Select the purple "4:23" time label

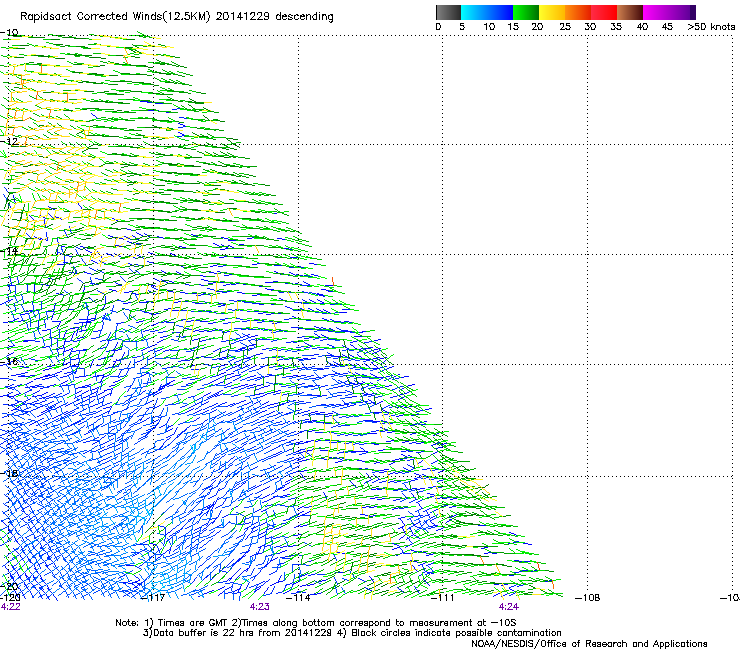[260, 607]
